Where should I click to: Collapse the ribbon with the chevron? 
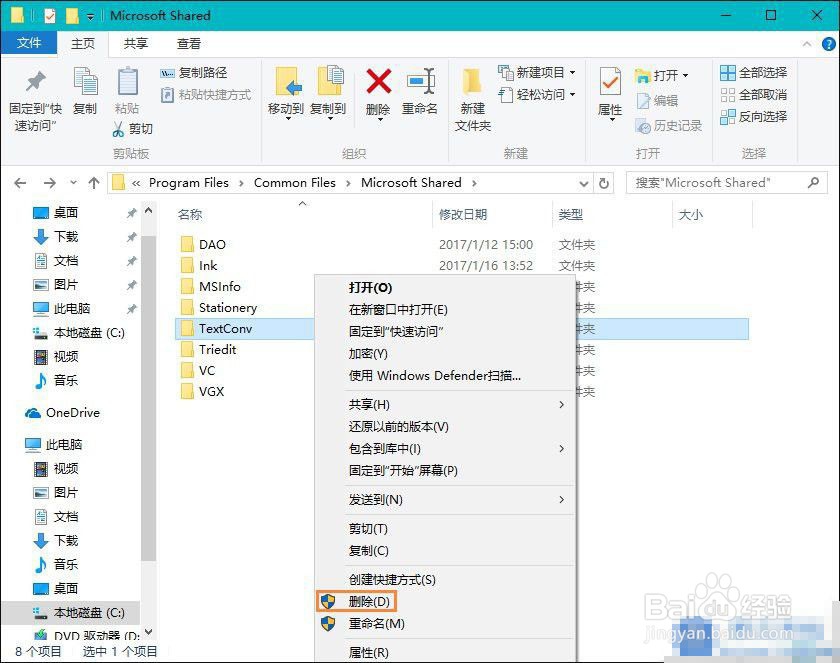(807, 44)
